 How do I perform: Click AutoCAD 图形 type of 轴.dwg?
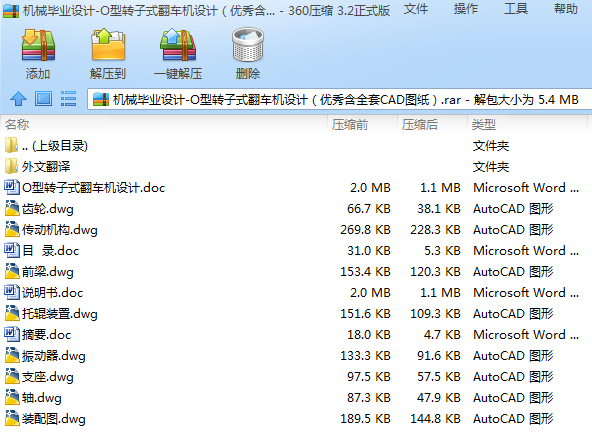coord(513,398)
